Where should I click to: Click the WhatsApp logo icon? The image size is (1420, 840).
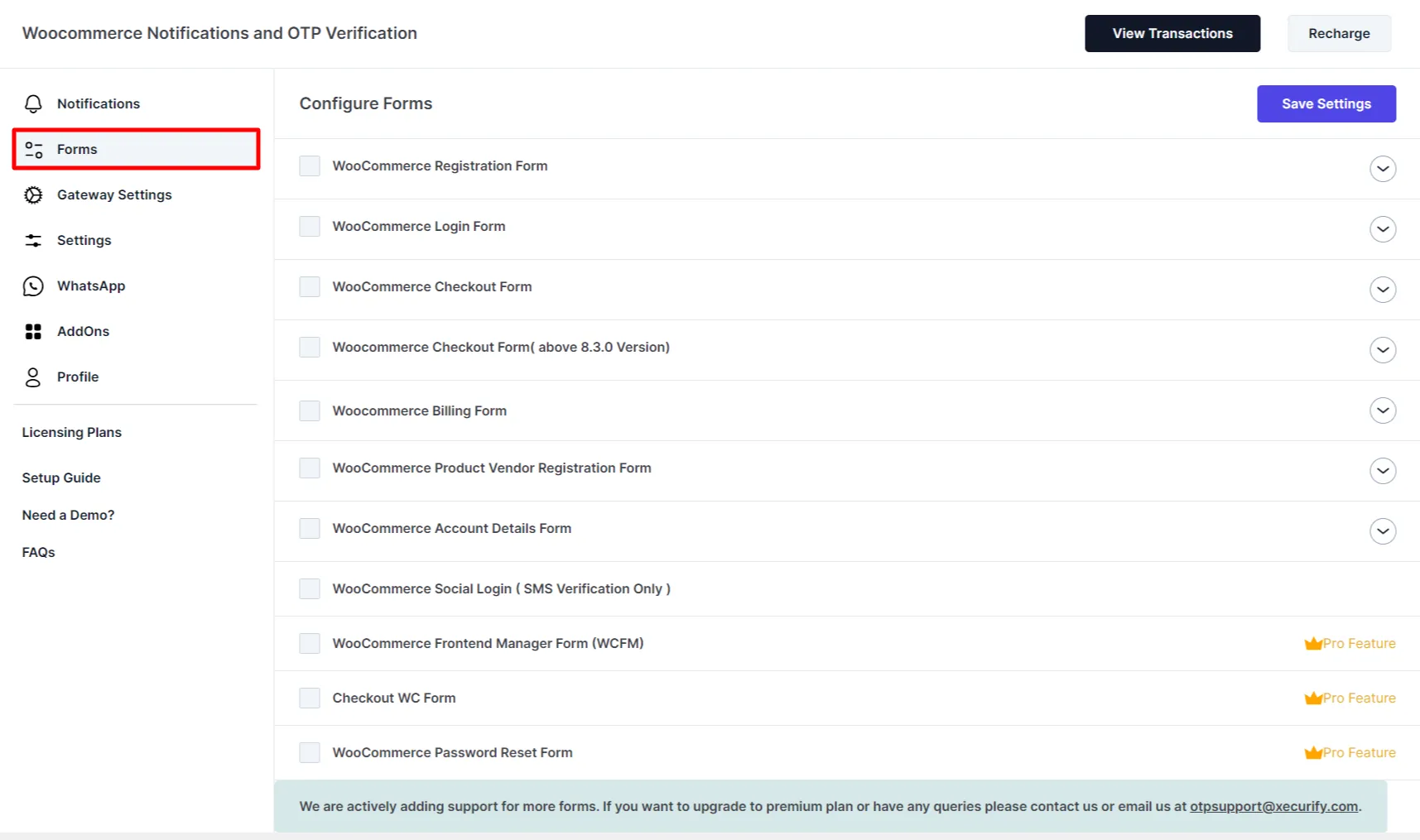33,286
